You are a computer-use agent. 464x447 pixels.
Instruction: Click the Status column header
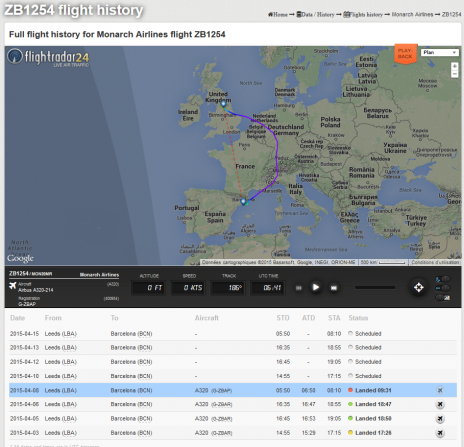click(x=358, y=318)
